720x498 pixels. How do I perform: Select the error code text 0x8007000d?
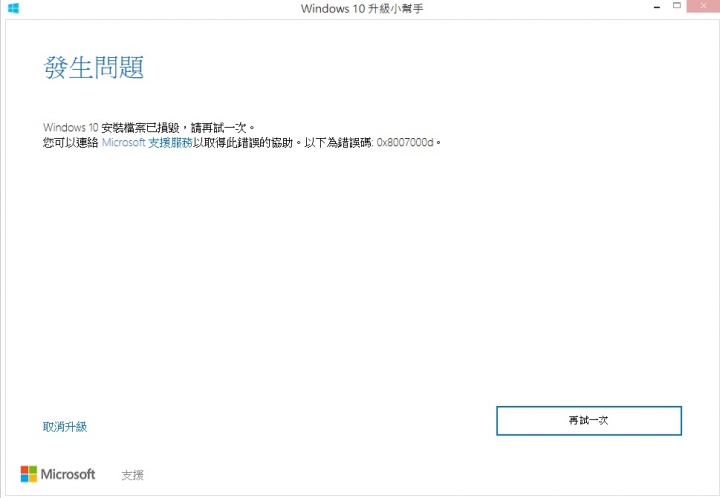[405, 143]
